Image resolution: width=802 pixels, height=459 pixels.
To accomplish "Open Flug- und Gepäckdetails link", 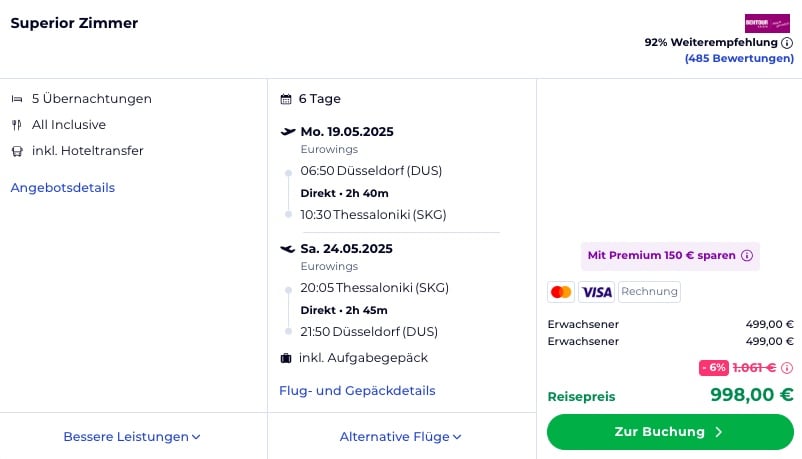I will pyautogui.click(x=357, y=391).
